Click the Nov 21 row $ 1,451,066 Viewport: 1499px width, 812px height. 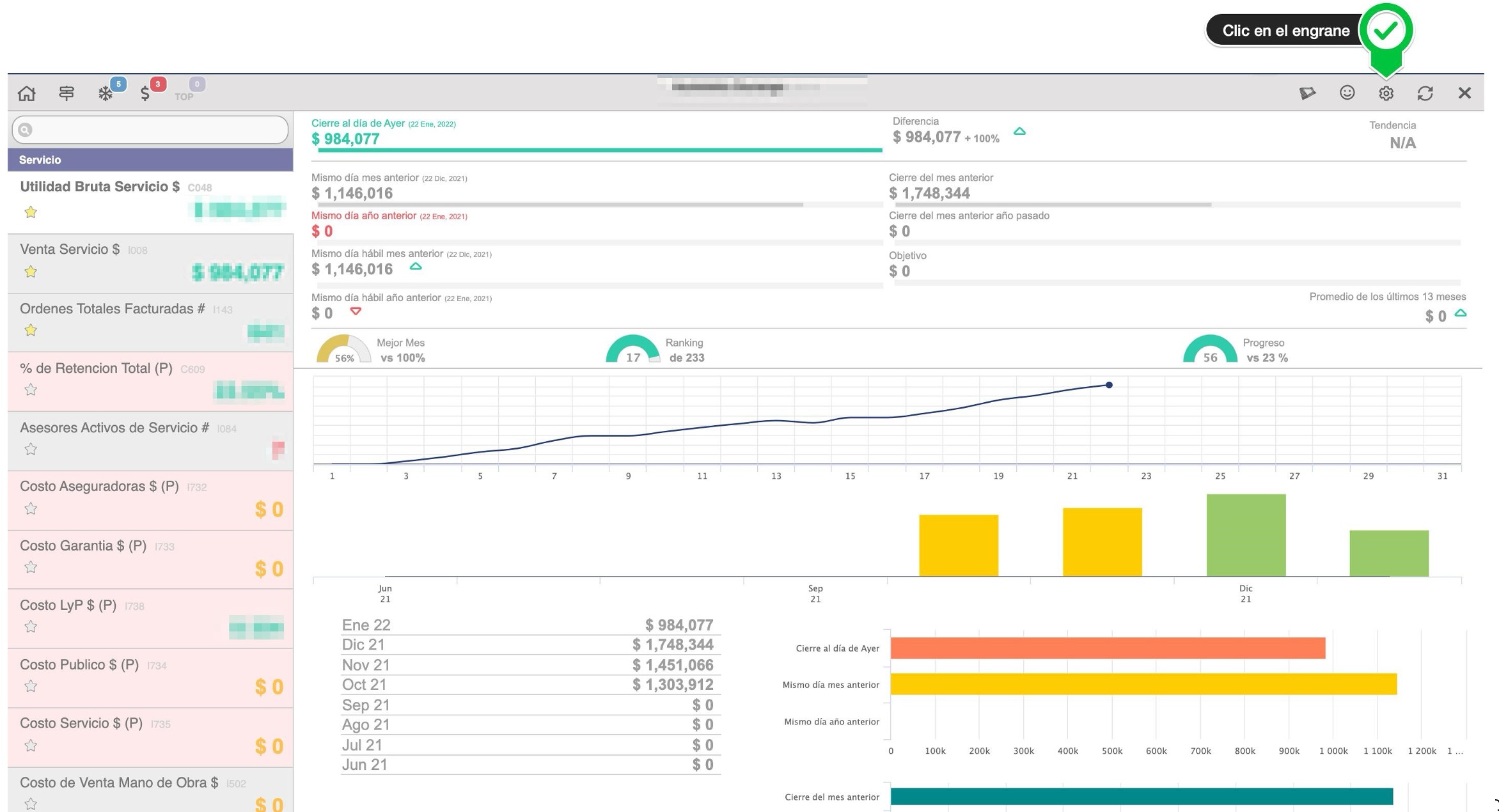(x=531, y=665)
